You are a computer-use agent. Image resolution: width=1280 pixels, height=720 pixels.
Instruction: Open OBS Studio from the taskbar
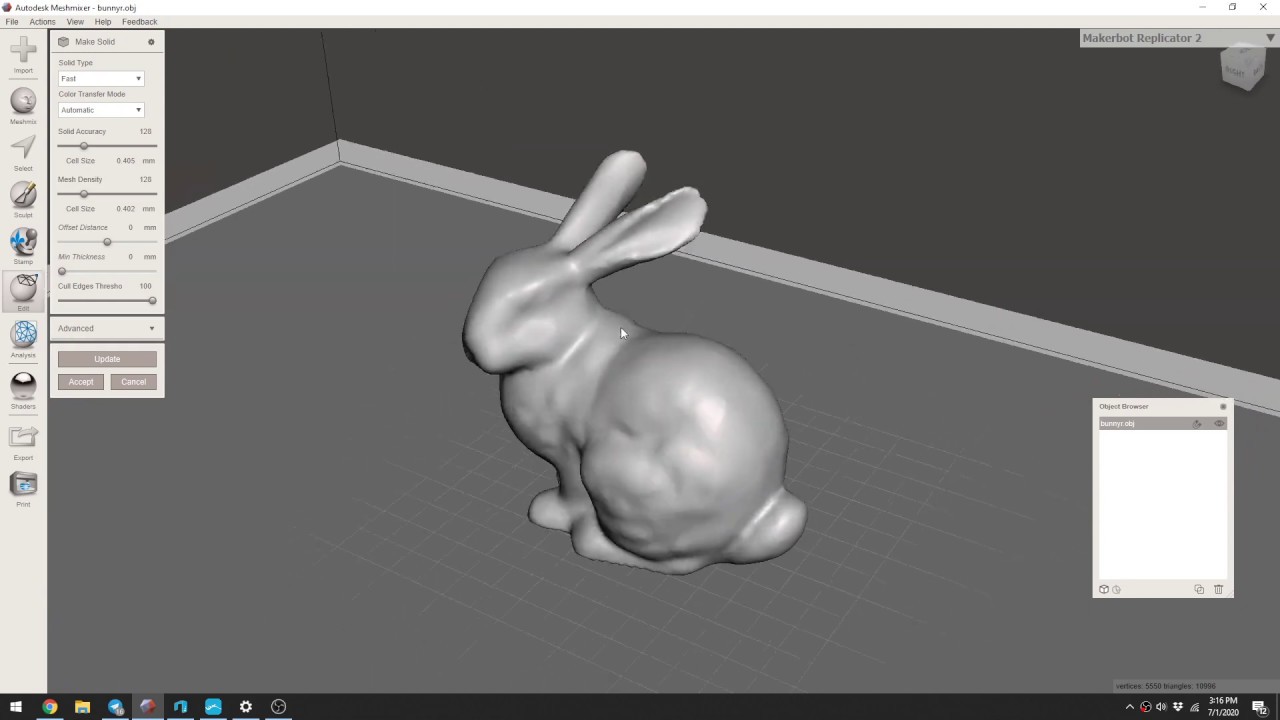click(279, 706)
